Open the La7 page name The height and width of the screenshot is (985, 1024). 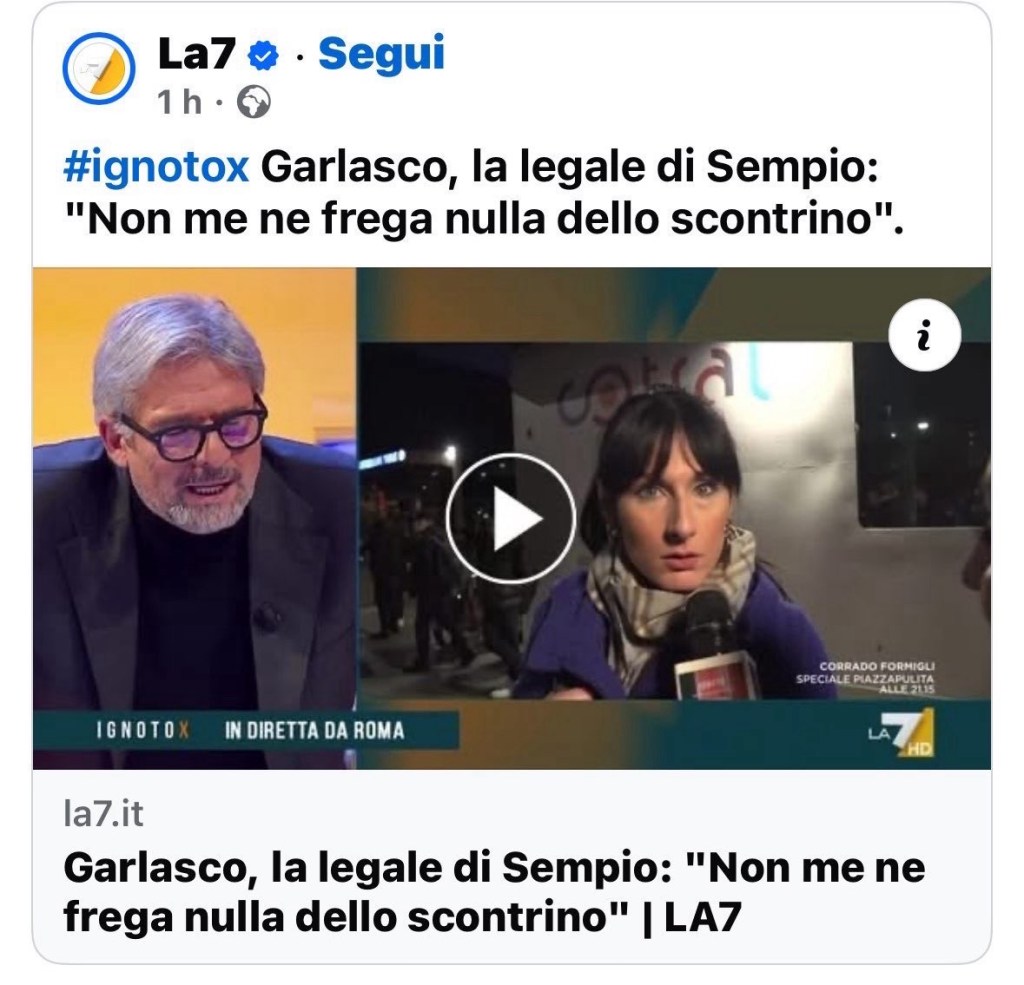coord(197,53)
